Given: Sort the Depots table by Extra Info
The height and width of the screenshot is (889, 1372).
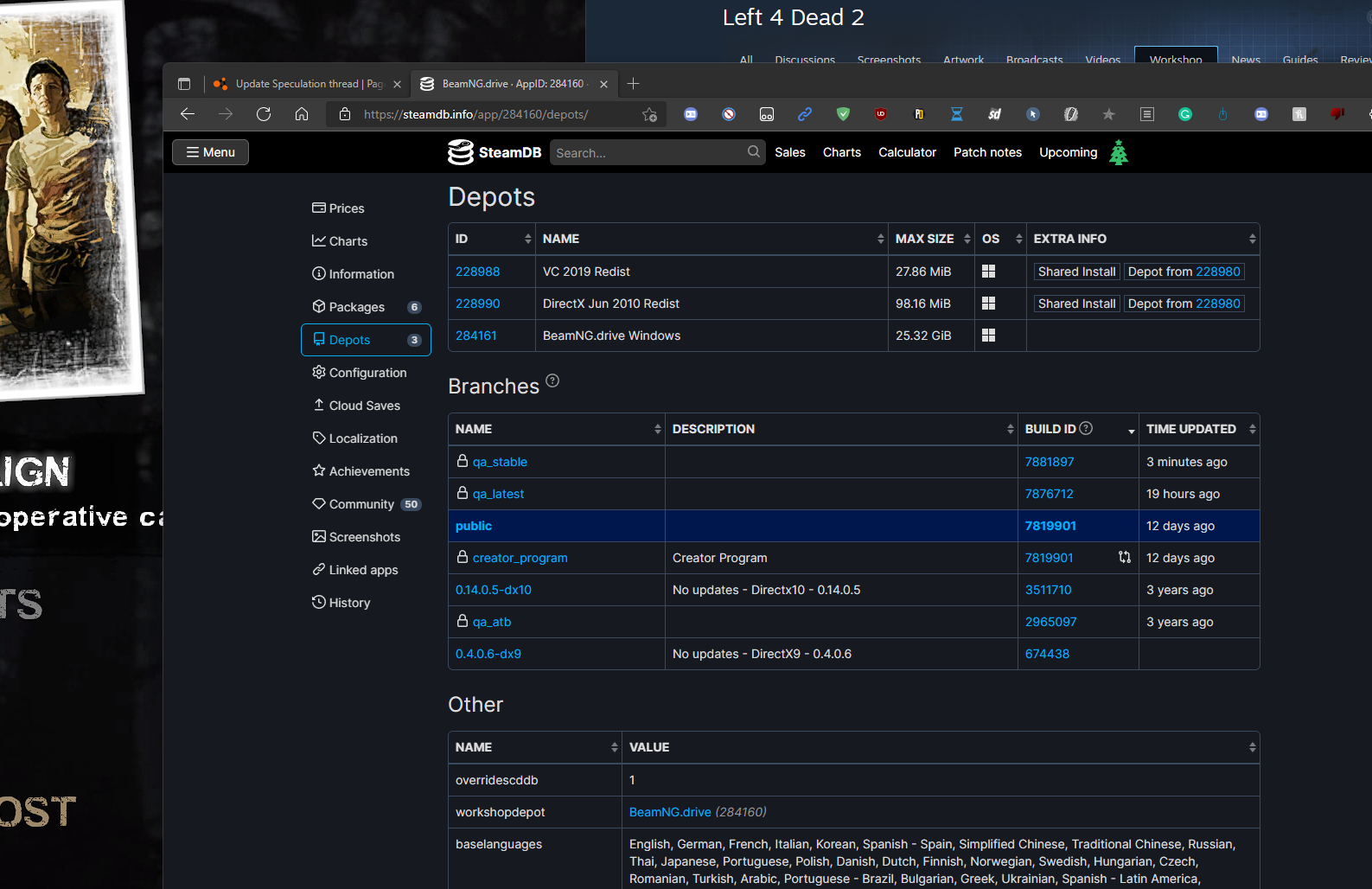Looking at the screenshot, I should coord(1143,239).
